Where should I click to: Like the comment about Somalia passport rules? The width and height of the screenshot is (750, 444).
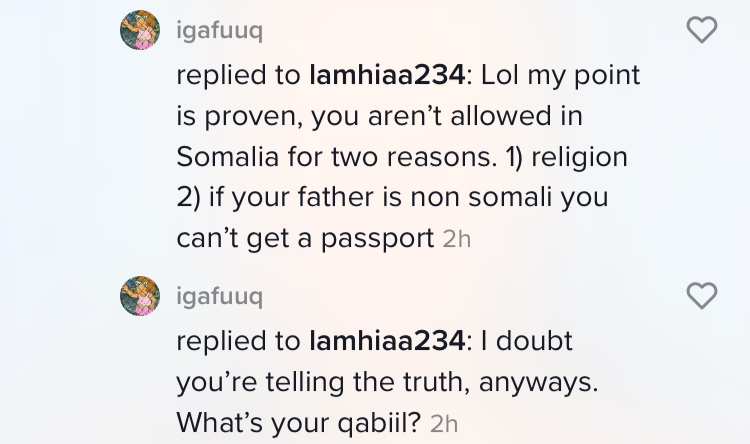(x=703, y=30)
